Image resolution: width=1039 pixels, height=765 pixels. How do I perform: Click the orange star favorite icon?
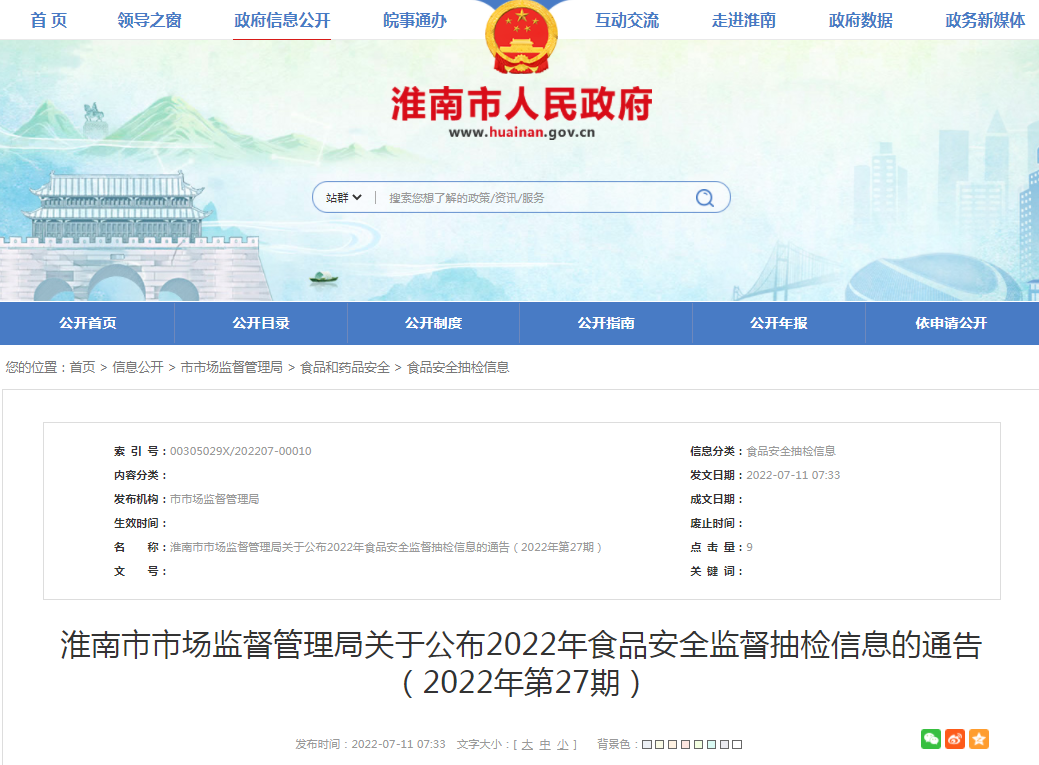pos(978,739)
